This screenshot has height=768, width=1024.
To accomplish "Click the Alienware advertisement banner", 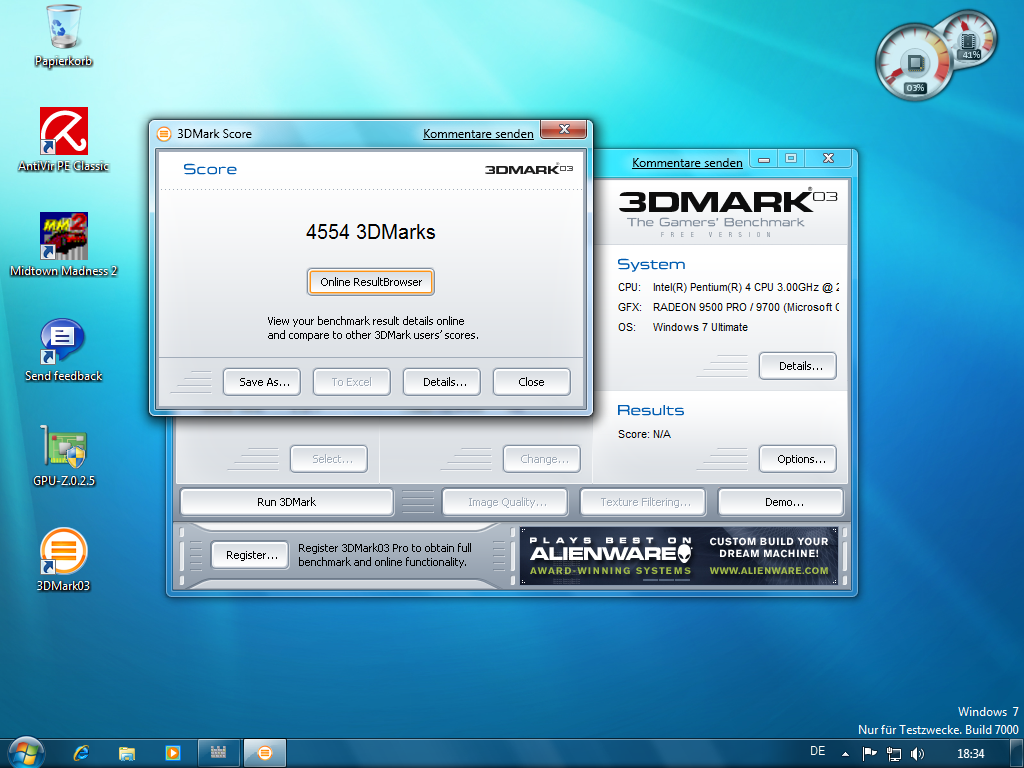I will coord(679,556).
